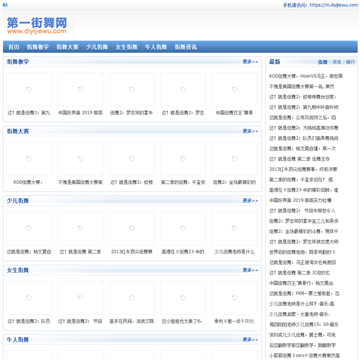The height and width of the screenshot is (360, 360).
Task: Open 街舞资讯 in the navigation bar
Action: pos(186,47)
